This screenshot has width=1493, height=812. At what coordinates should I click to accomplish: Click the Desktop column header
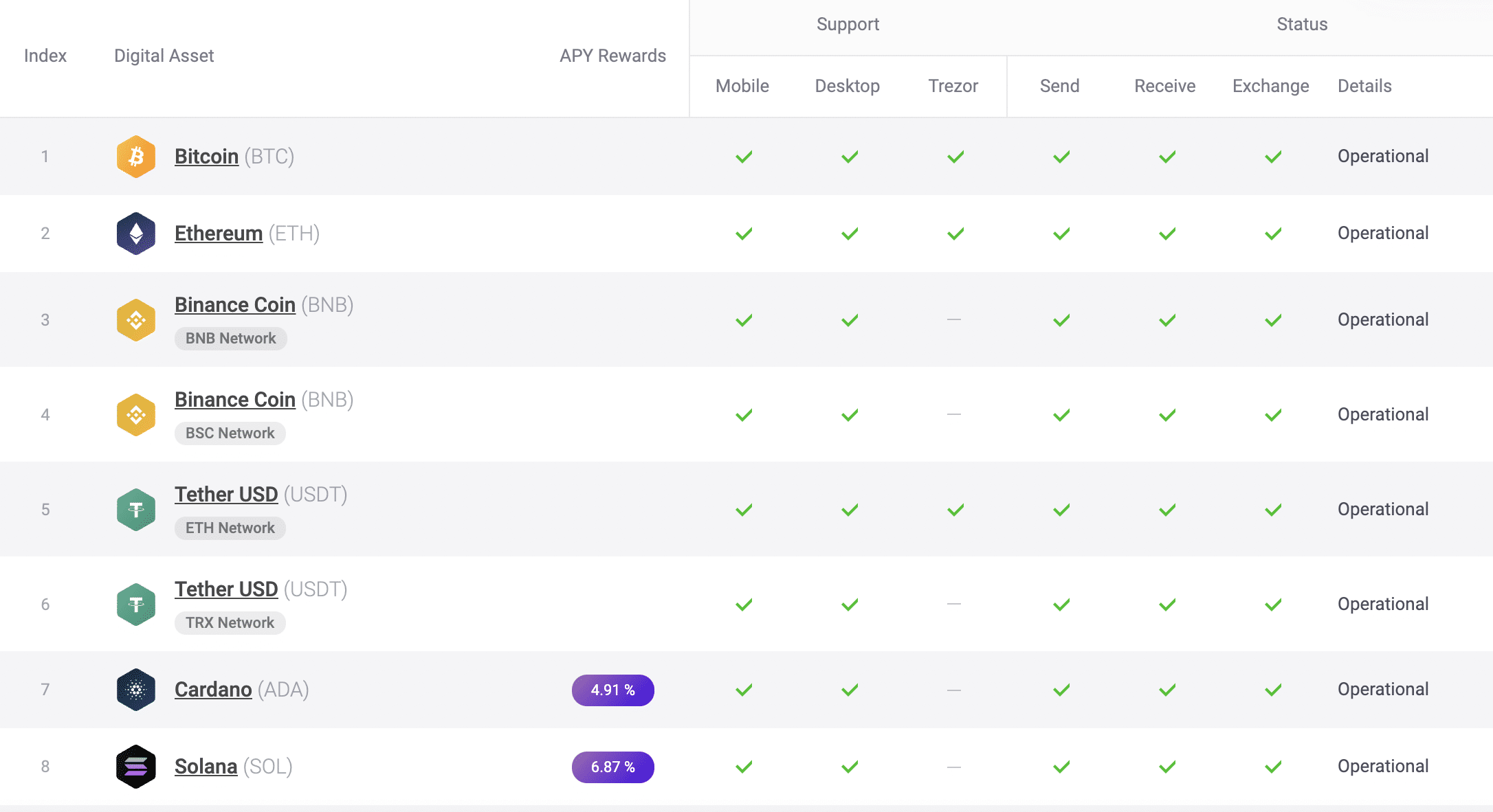coord(848,86)
